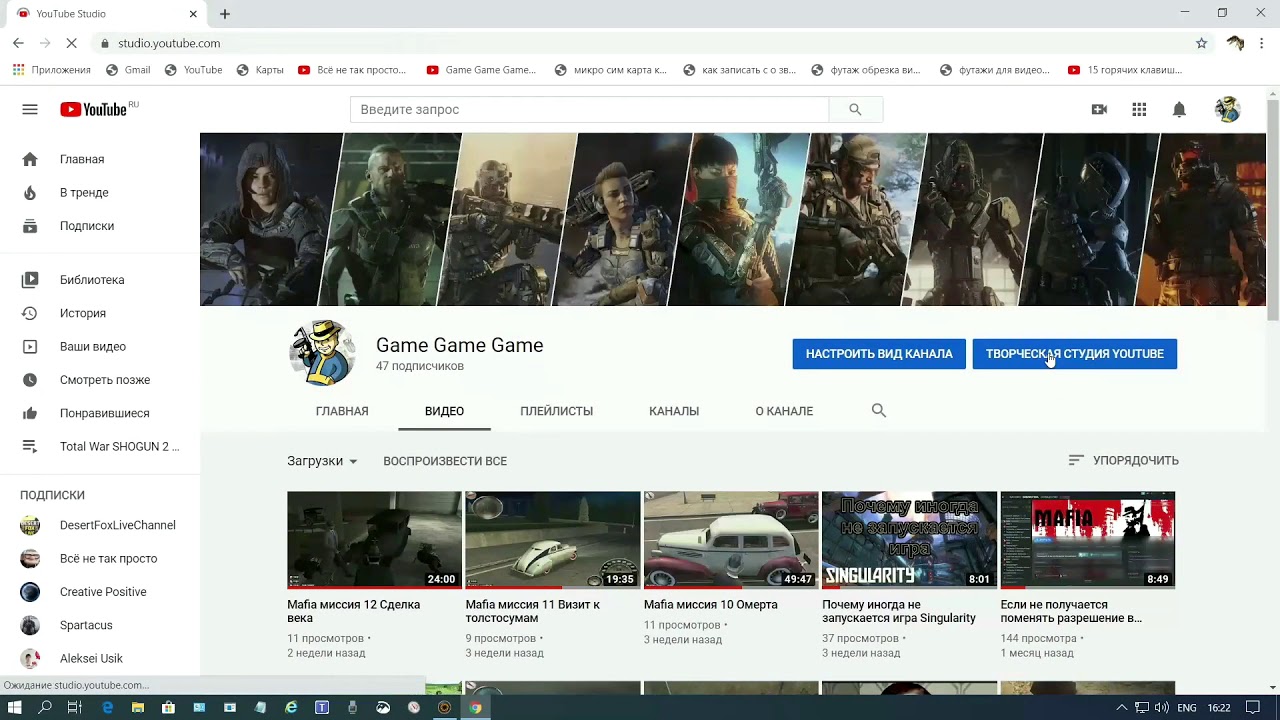Switch to ГЛАВНАЯ channel tab
1280x720 pixels.
[x=342, y=411]
